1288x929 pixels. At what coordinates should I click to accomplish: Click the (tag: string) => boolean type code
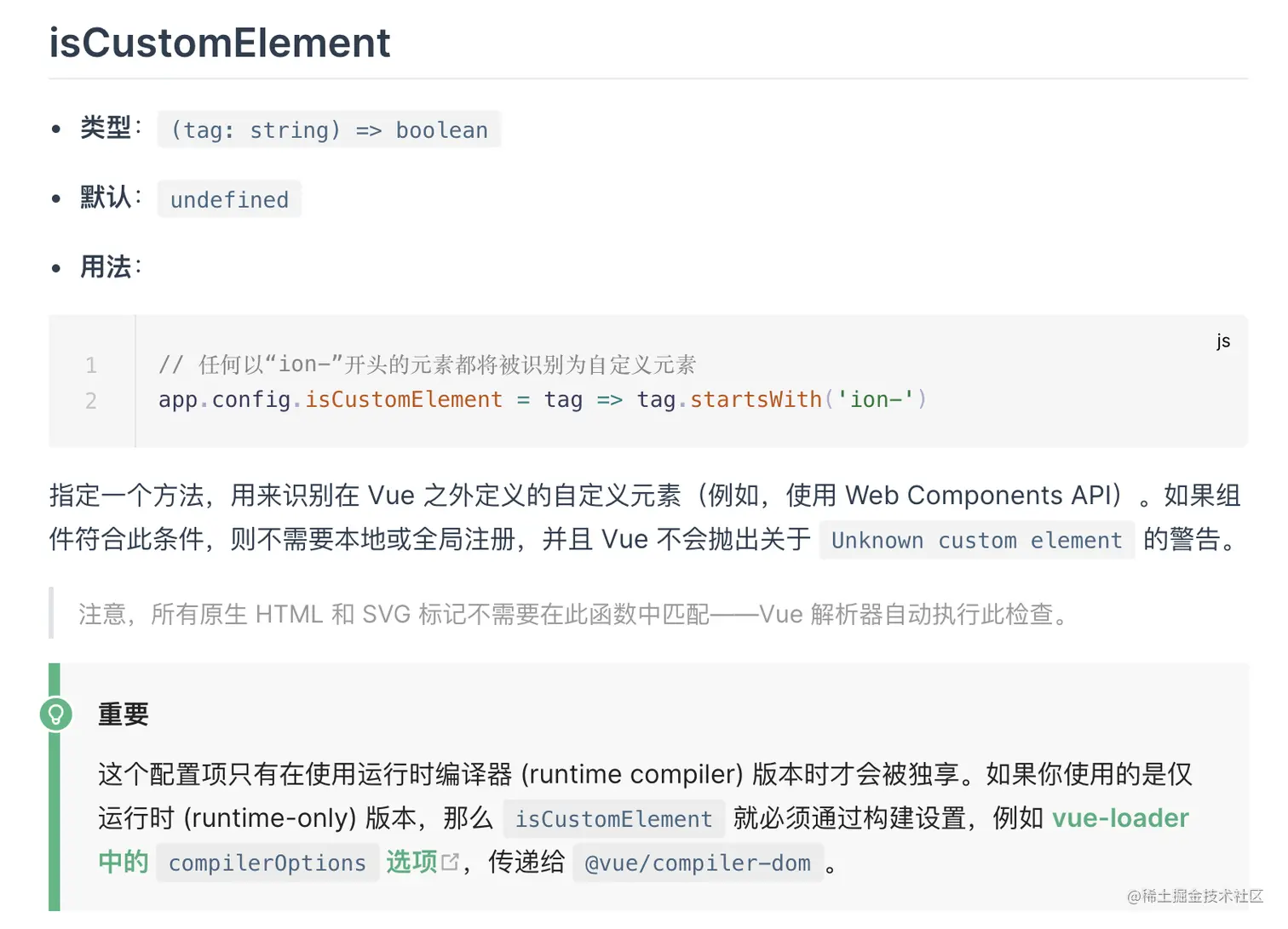330,129
